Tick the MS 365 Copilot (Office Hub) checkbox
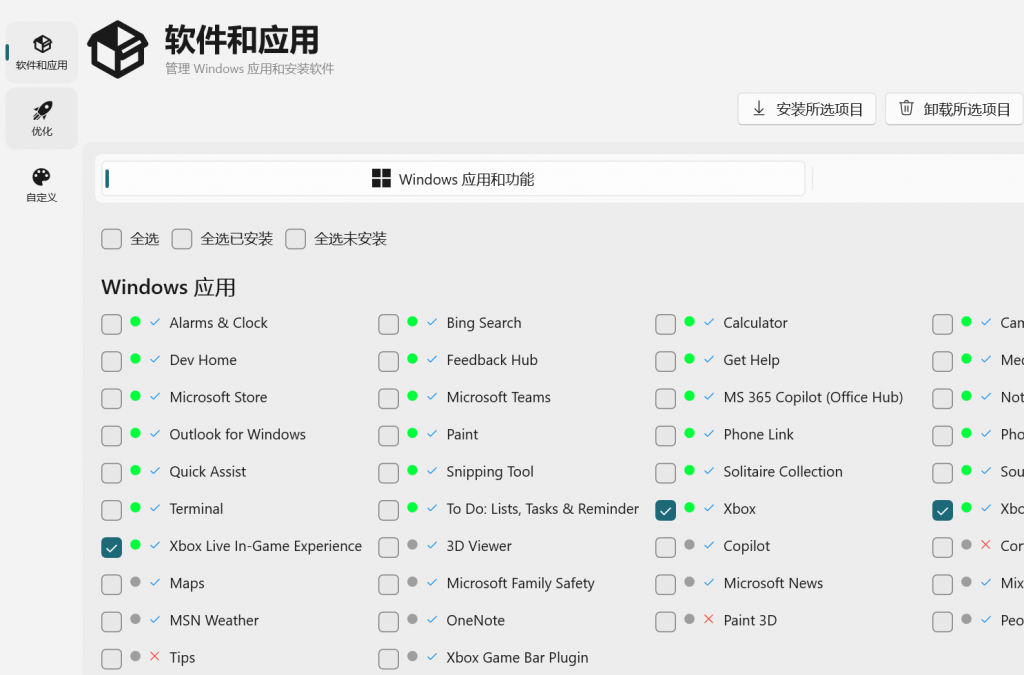Screen dimensions: 1024x675 click(665, 398)
